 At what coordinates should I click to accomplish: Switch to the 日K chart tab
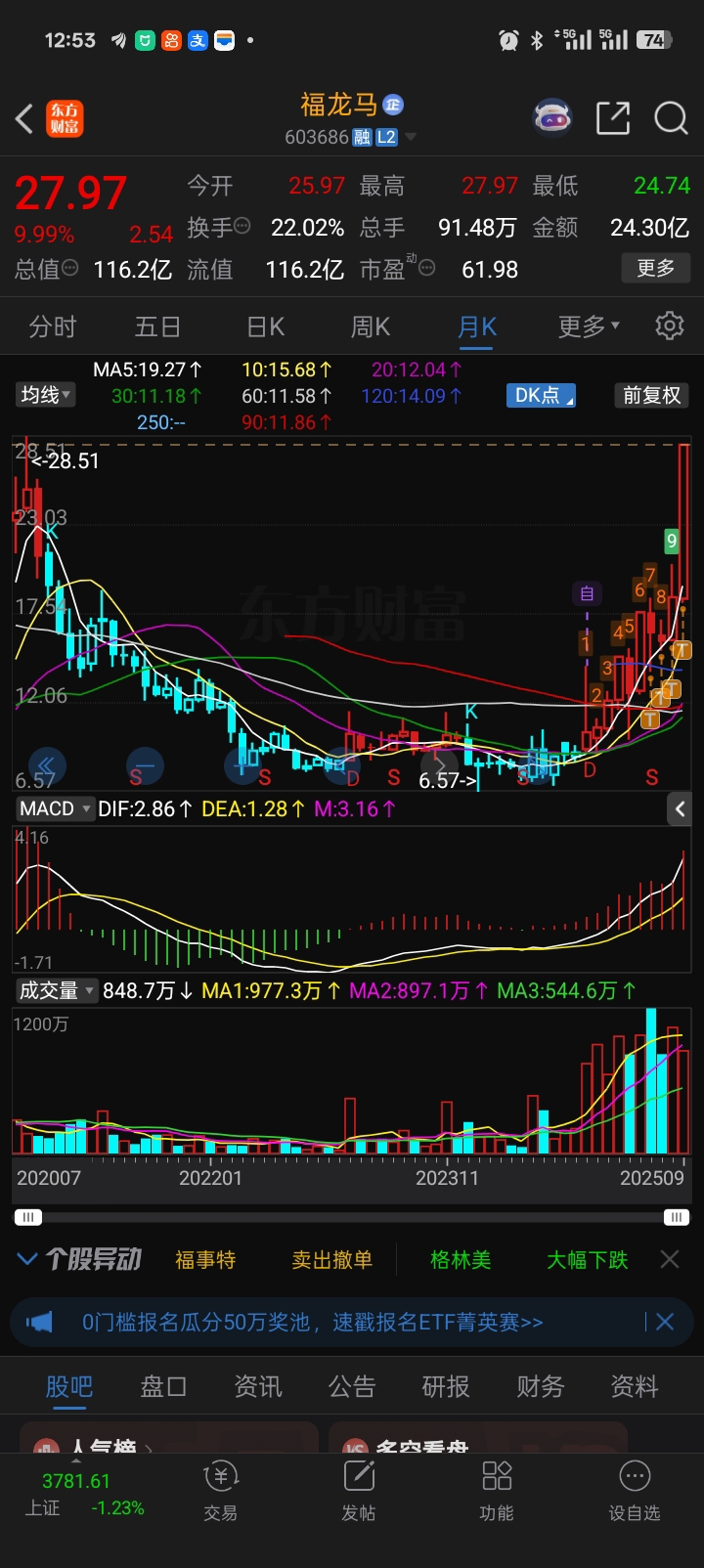point(265,327)
